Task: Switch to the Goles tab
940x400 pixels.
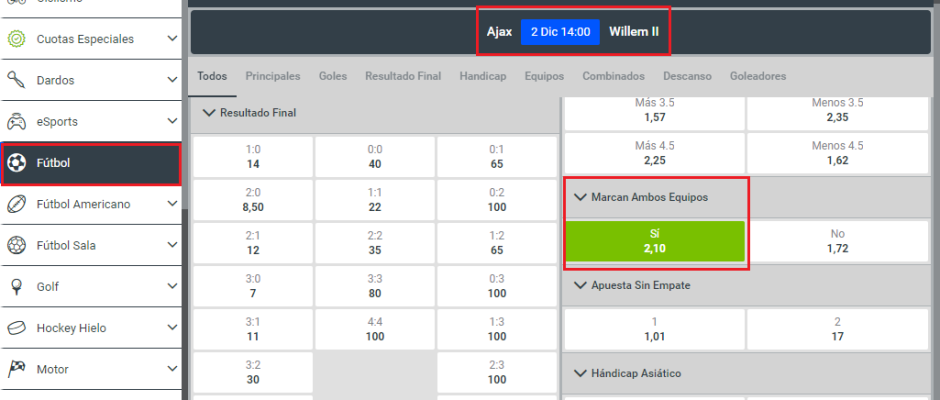Action: (333, 76)
